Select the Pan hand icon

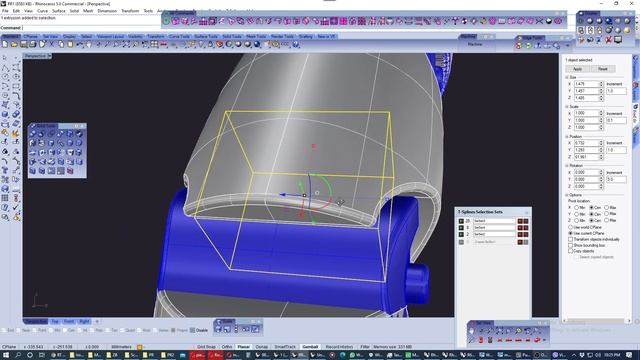(89, 44)
